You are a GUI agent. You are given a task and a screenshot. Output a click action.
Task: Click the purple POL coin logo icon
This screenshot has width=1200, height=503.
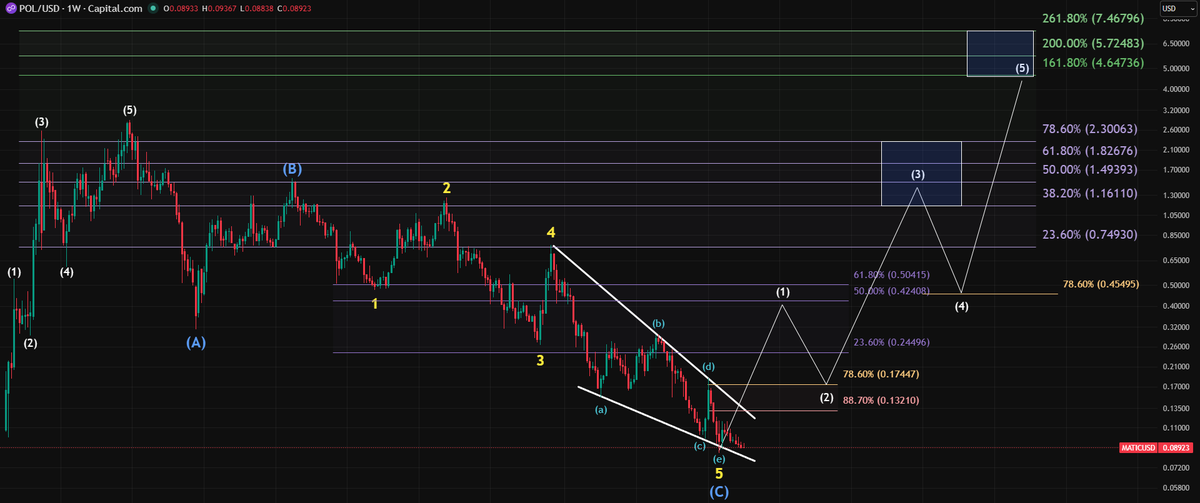click(11, 9)
